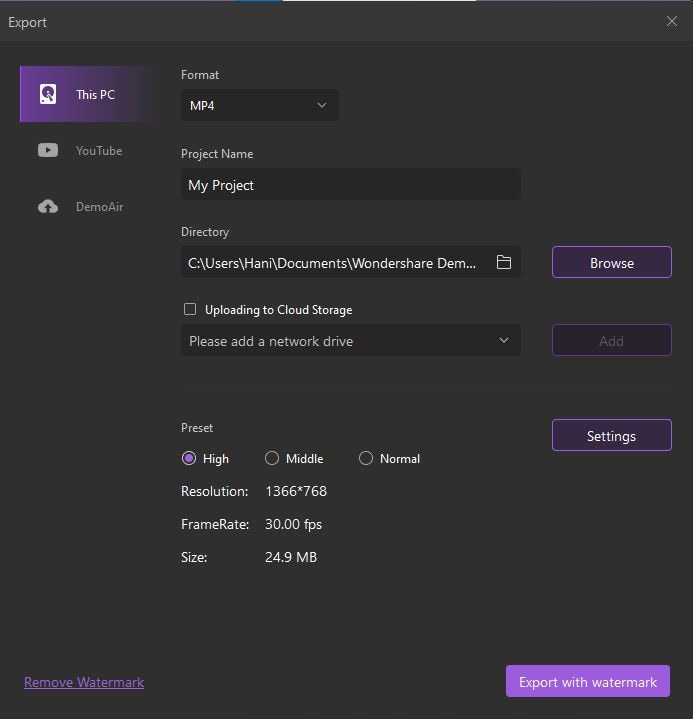Switch to the DemoAir export tab

tap(99, 207)
